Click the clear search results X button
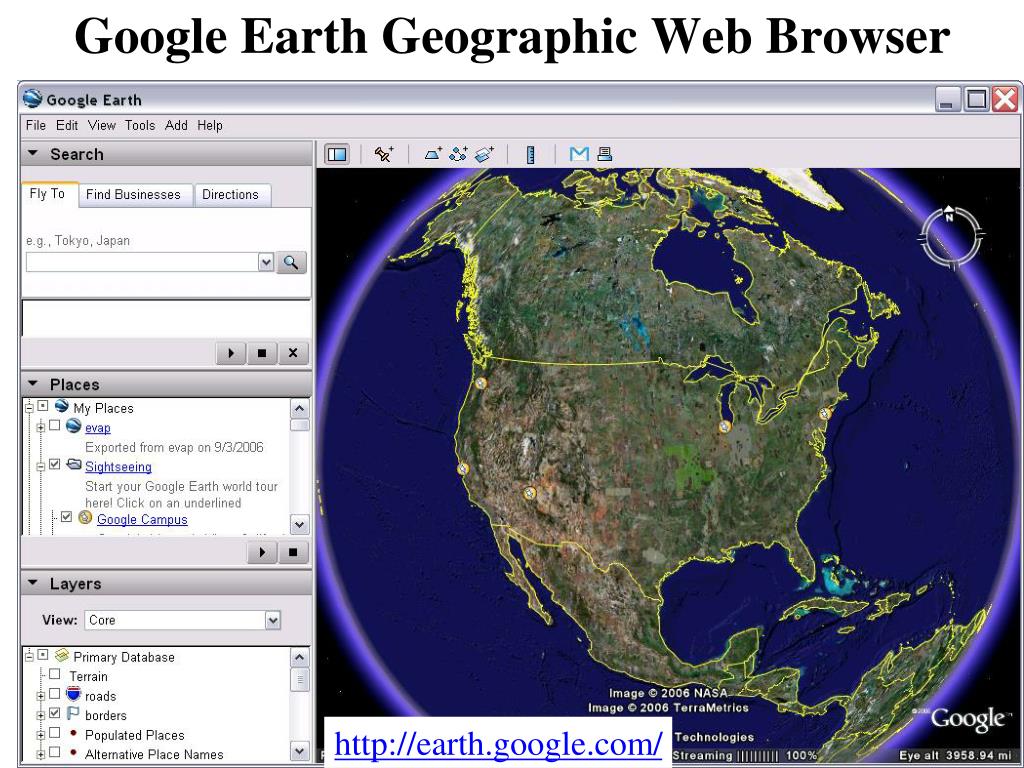The width and height of the screenshot is (1024, 768). coord(293,353)
